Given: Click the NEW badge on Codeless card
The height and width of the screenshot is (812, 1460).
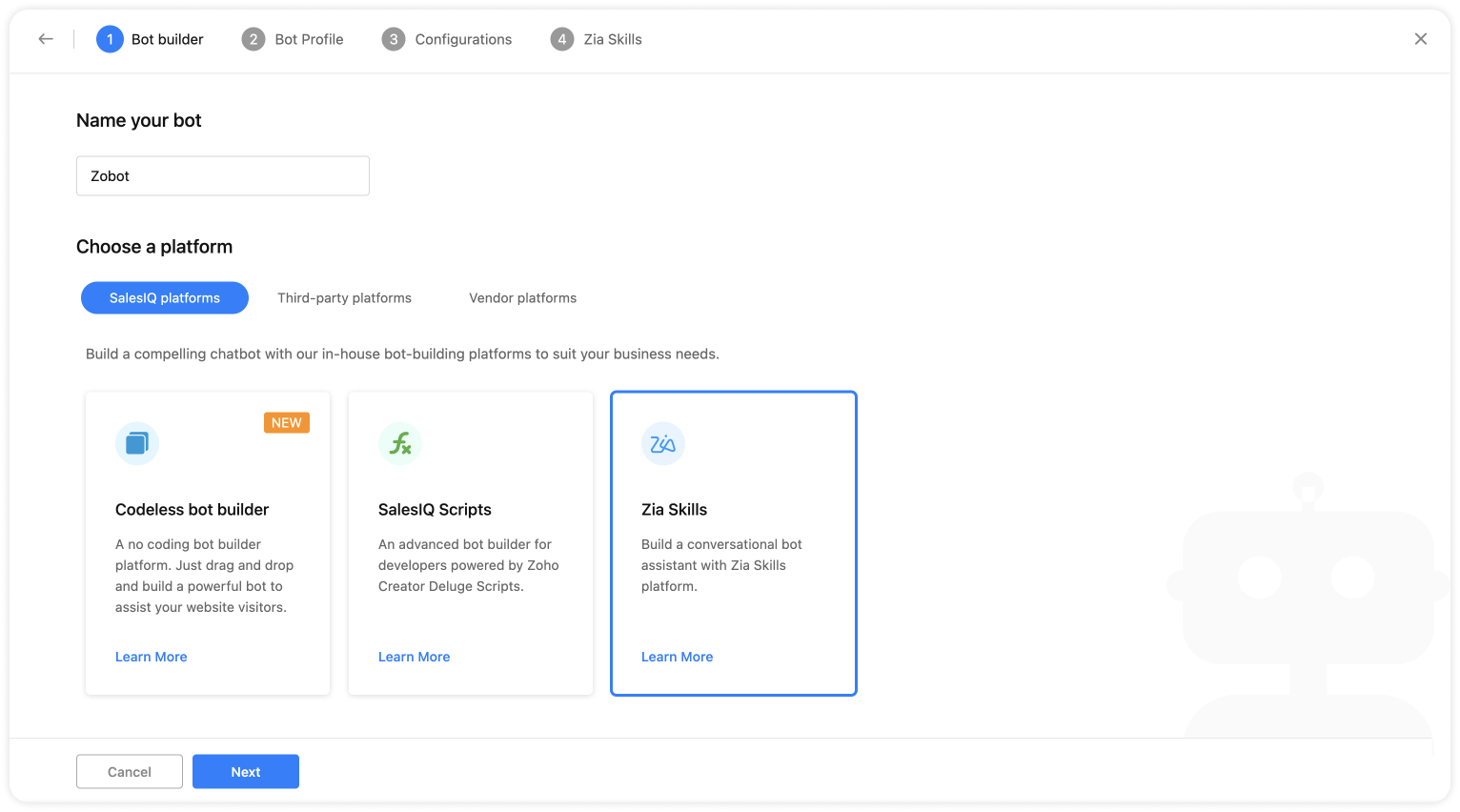Looking at the screenshot, I should [x=287, y=423].
